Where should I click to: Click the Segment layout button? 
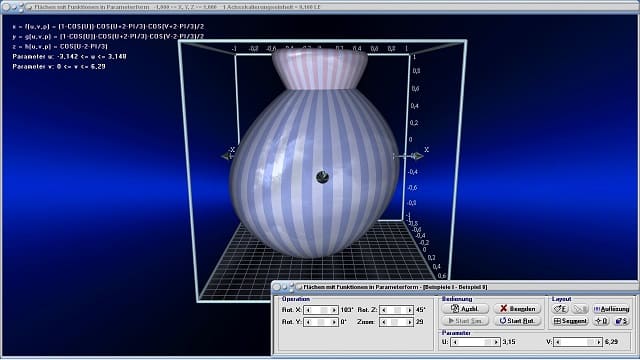tap(570, 321)
